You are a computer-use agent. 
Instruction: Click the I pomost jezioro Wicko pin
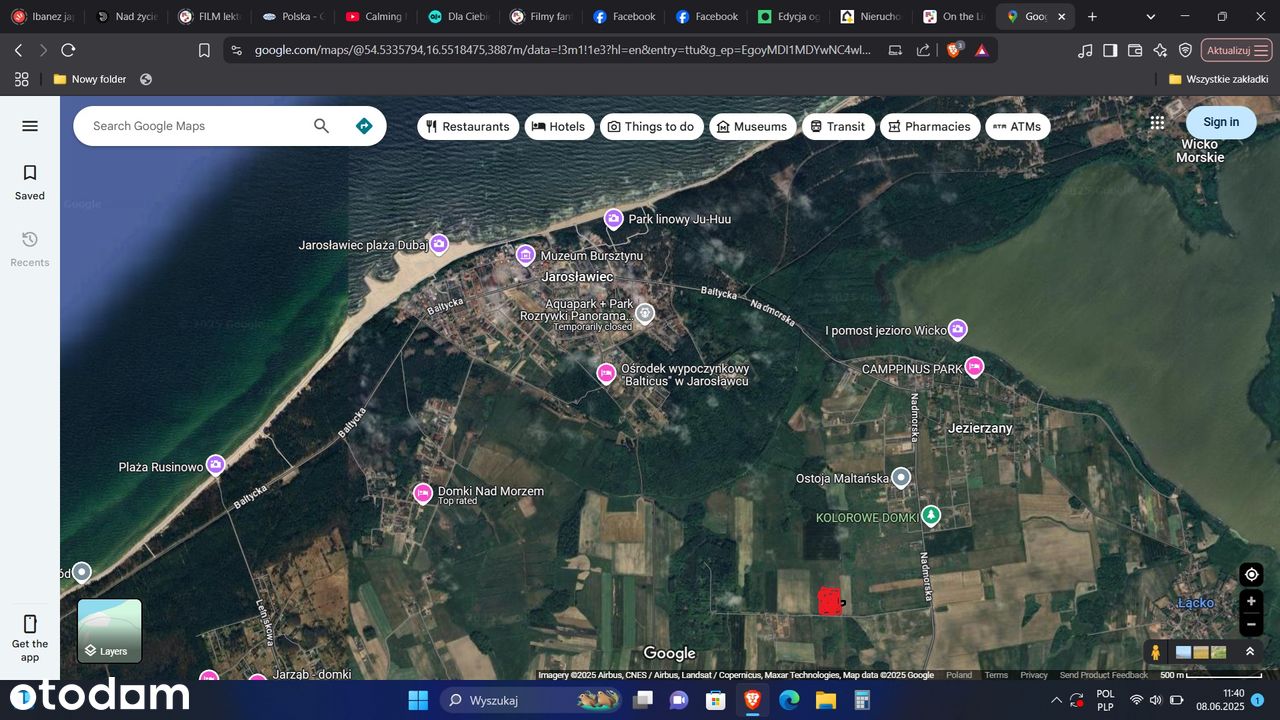click(958, 329)
